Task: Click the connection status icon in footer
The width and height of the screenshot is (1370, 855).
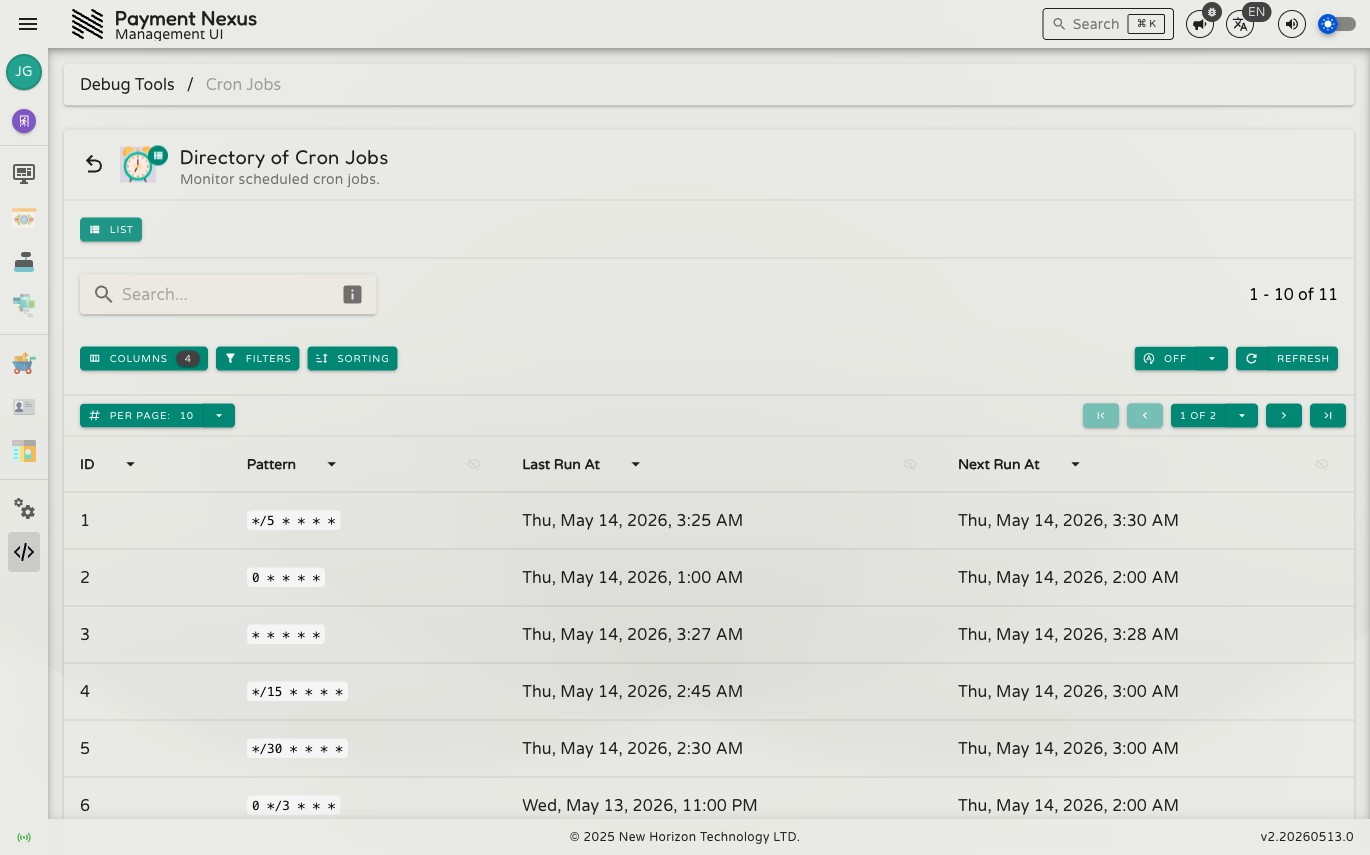Action: pyautogui.click(x=24, y=837)
